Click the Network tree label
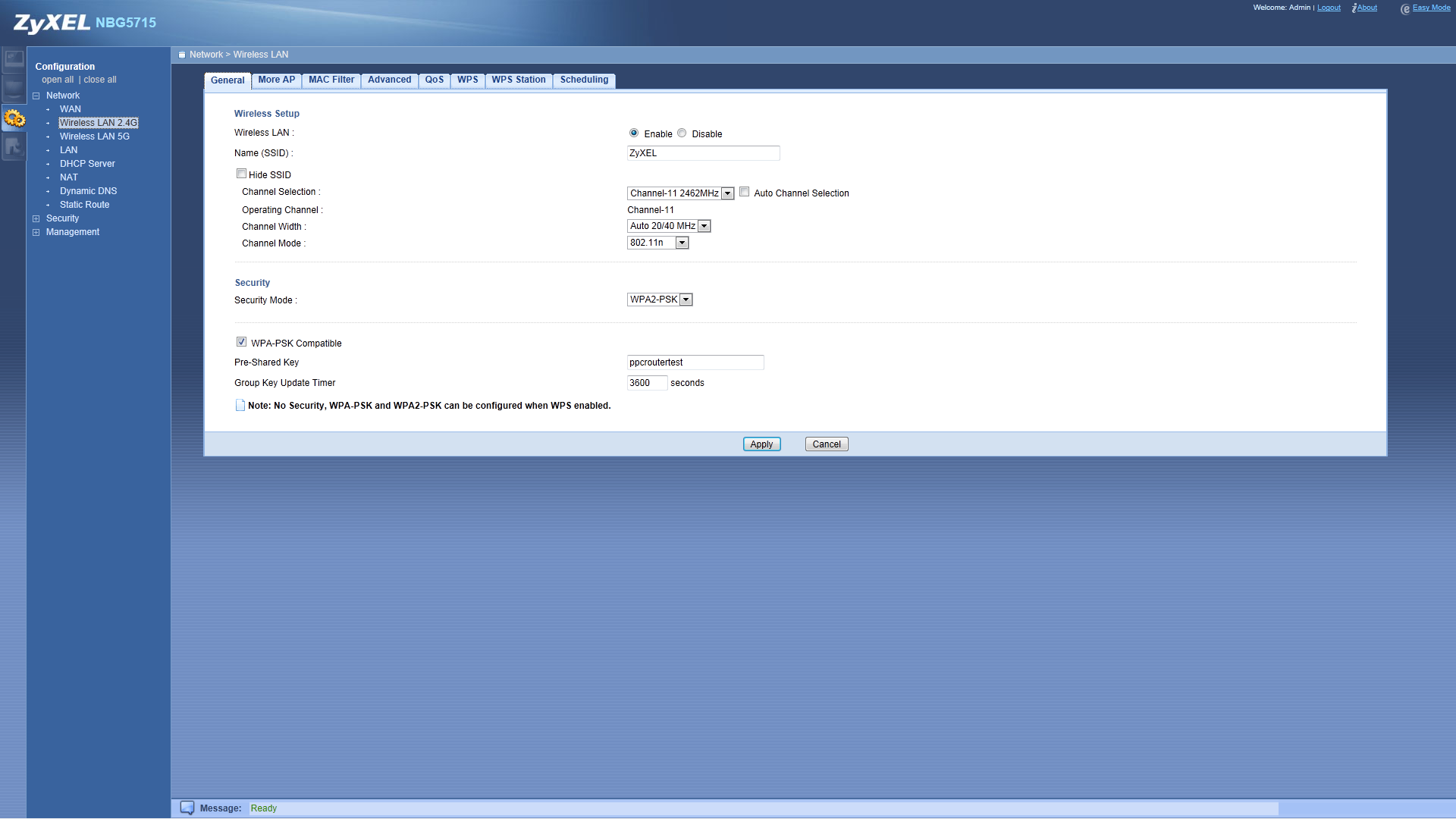This screenshot has height=819, width=1456. tap(63, 96)
